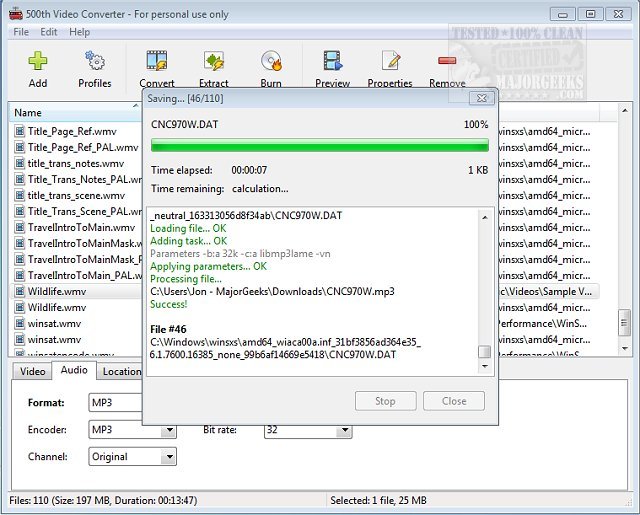
Task: Open the Profiles gear icon
Action: click(x=95, y=60)
